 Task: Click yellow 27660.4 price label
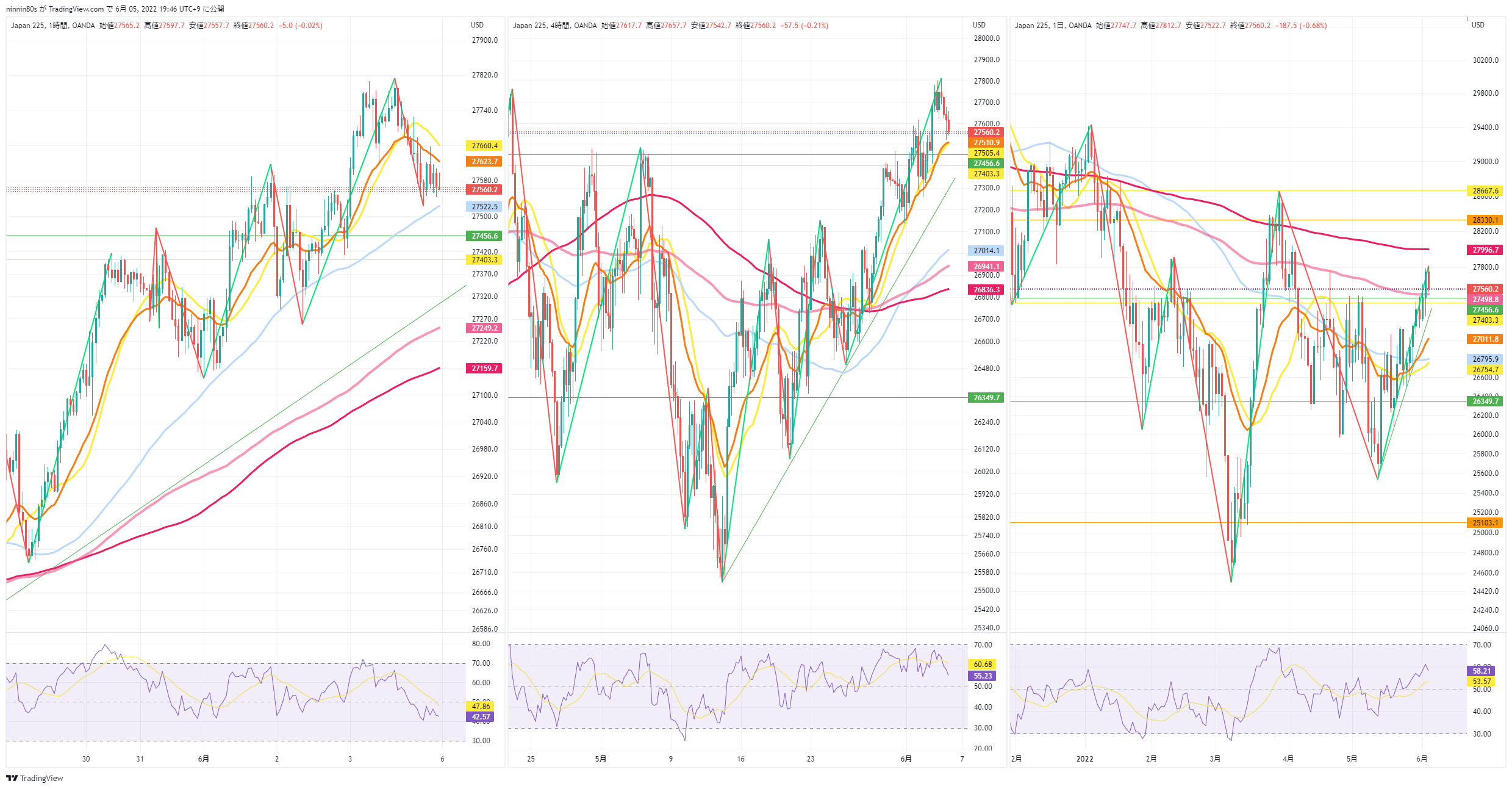point(484,146)
